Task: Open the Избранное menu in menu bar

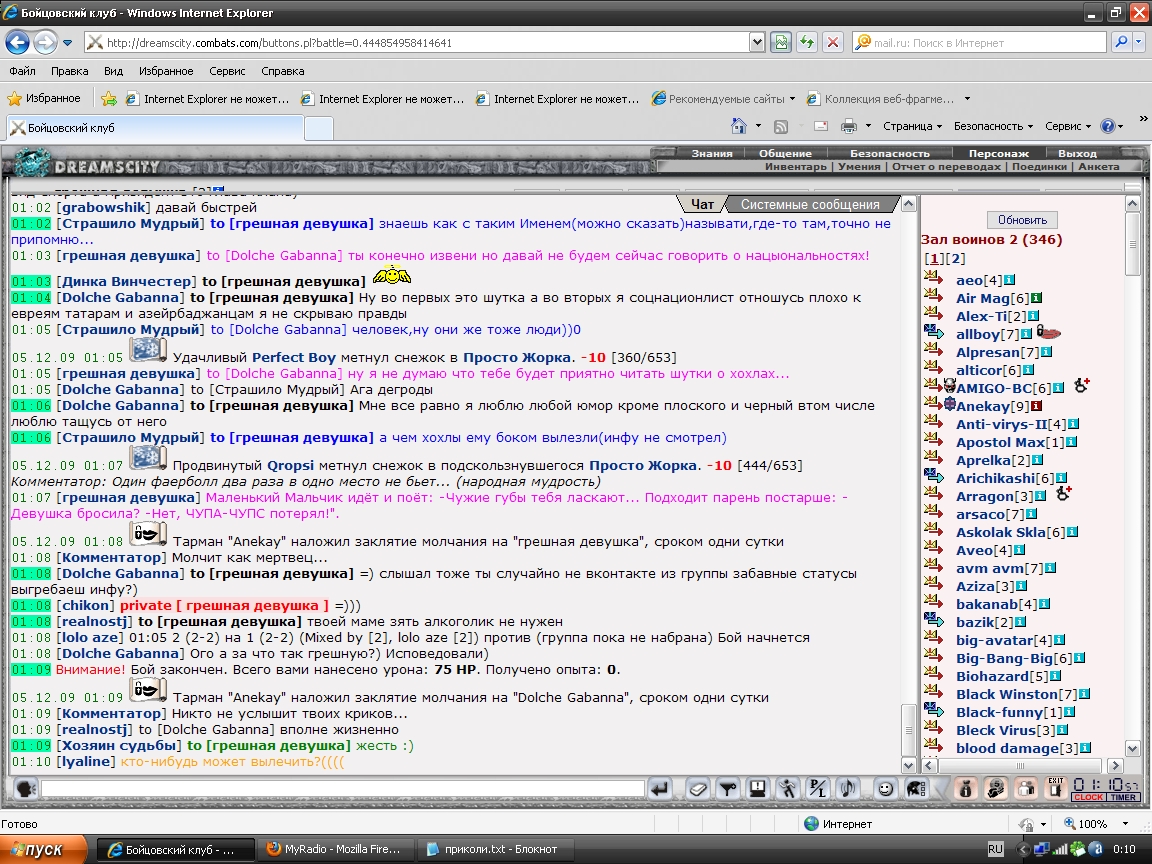Action: pos(166,71)
